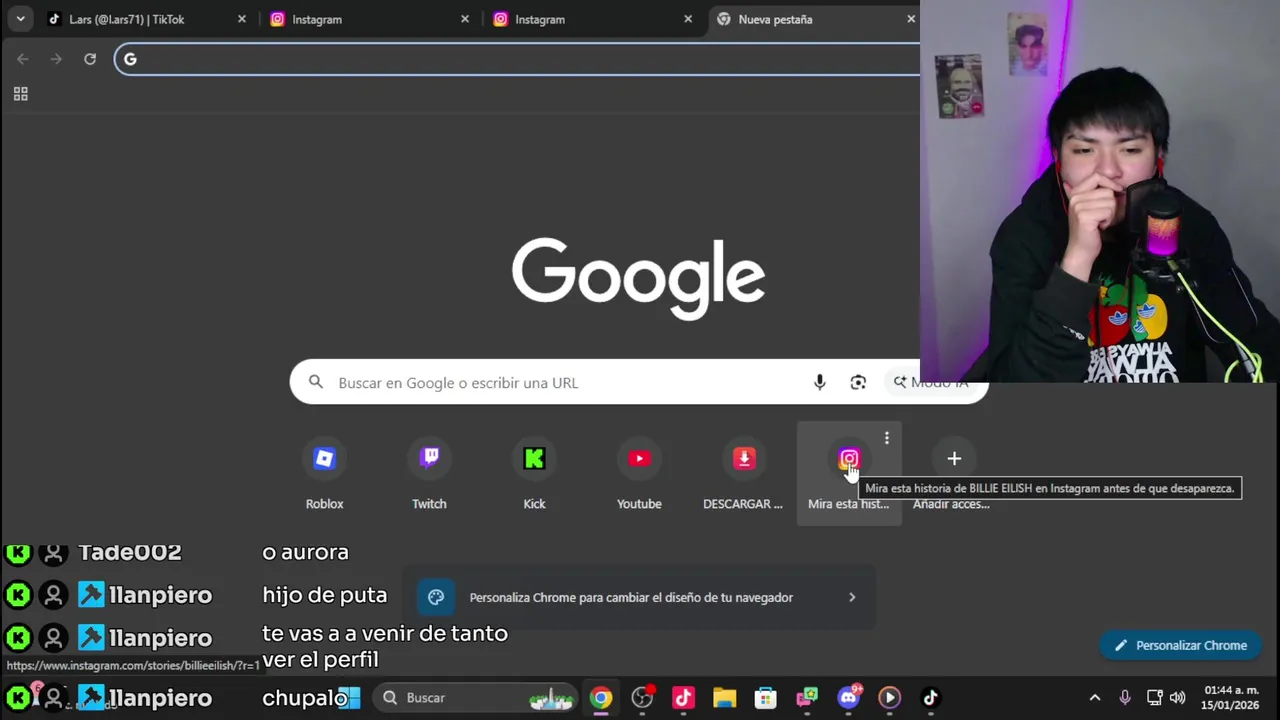The image size is (1280, 720).
Task: Start voice search with the microphone icon
Action: 819,382
